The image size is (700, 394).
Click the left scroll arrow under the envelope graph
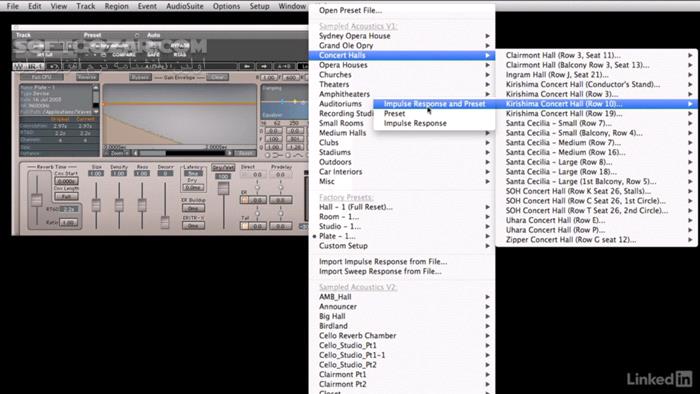(135, 153)
